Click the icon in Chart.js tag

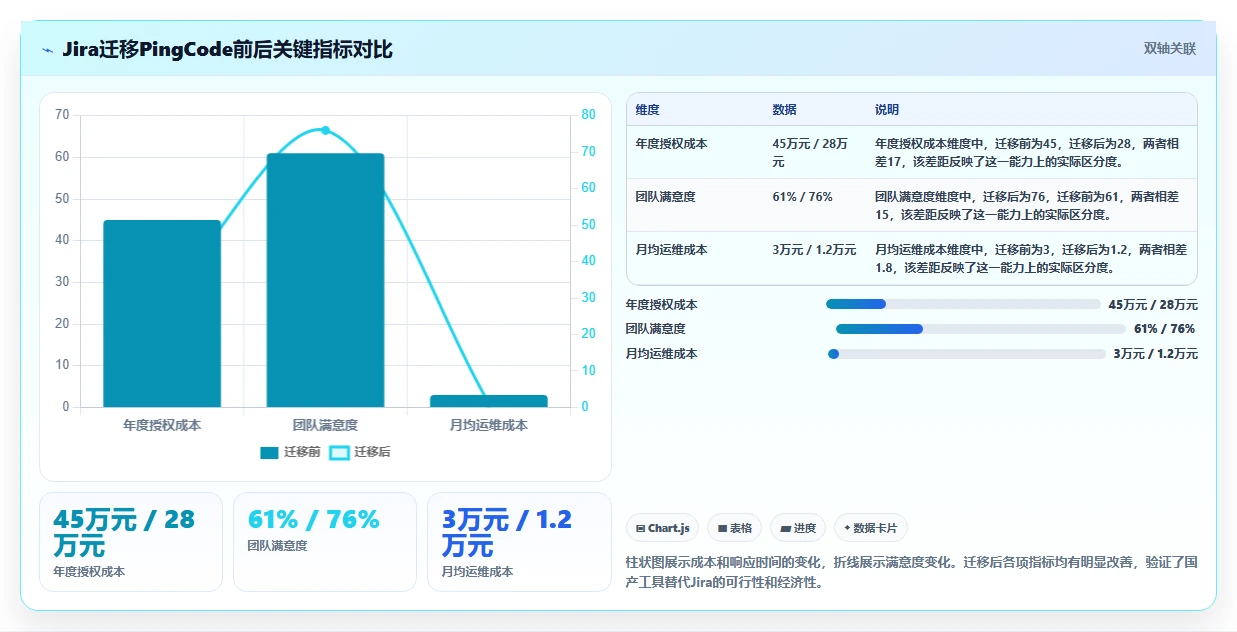coord(640,528)
